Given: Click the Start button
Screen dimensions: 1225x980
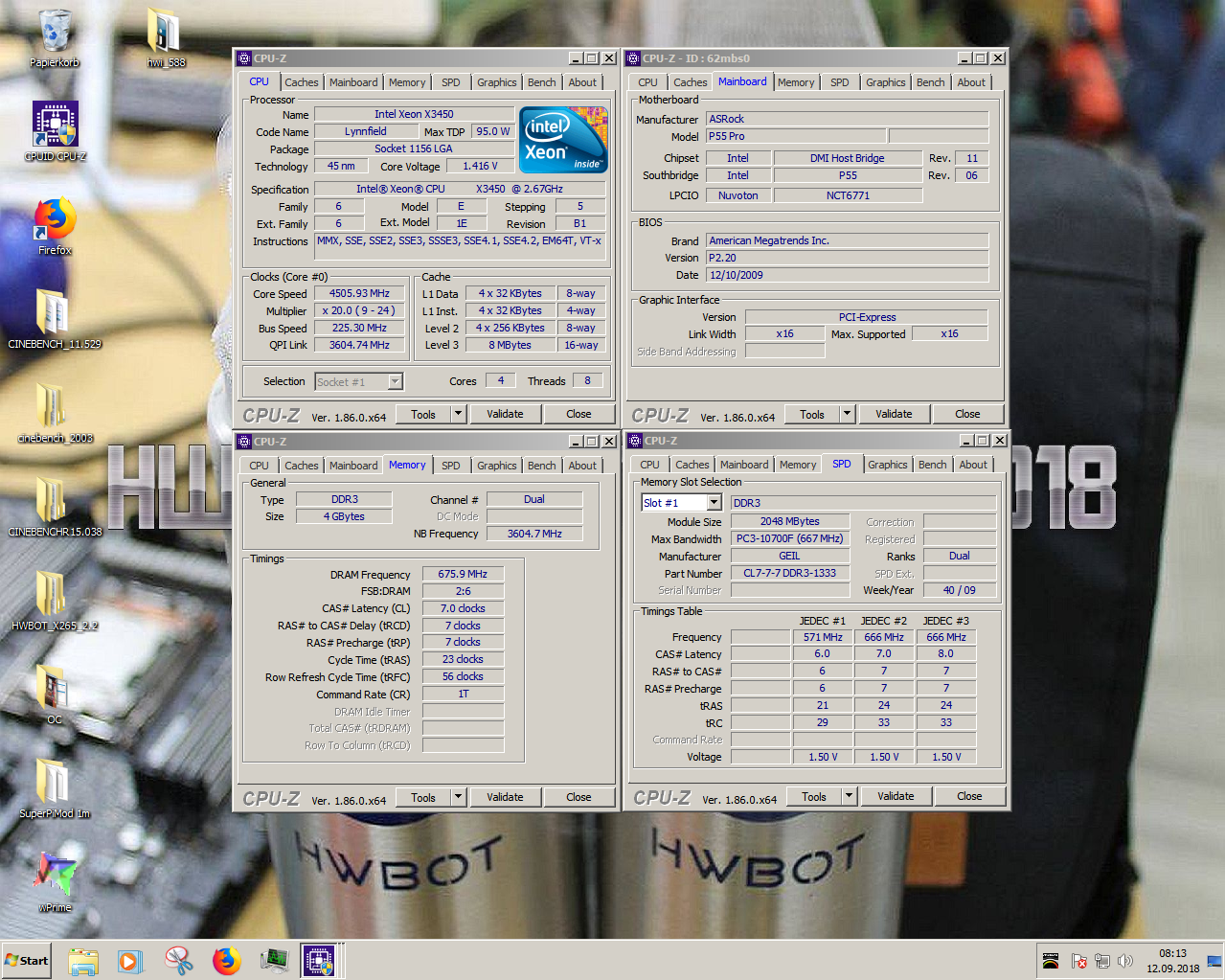Looking at the screenshot, I should (x=26, y=961).
